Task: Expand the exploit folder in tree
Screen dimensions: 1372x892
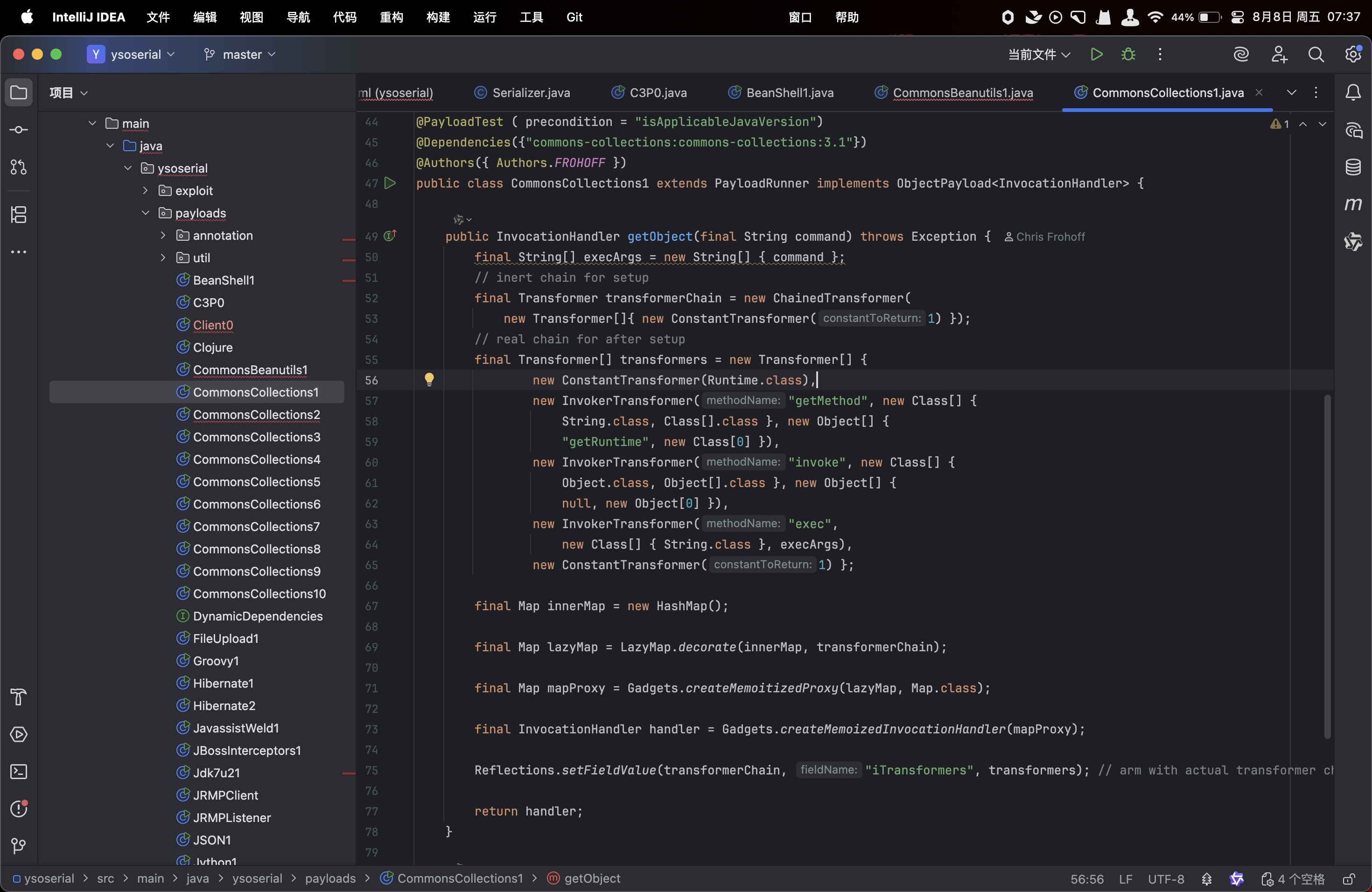Action: [146, 191]
